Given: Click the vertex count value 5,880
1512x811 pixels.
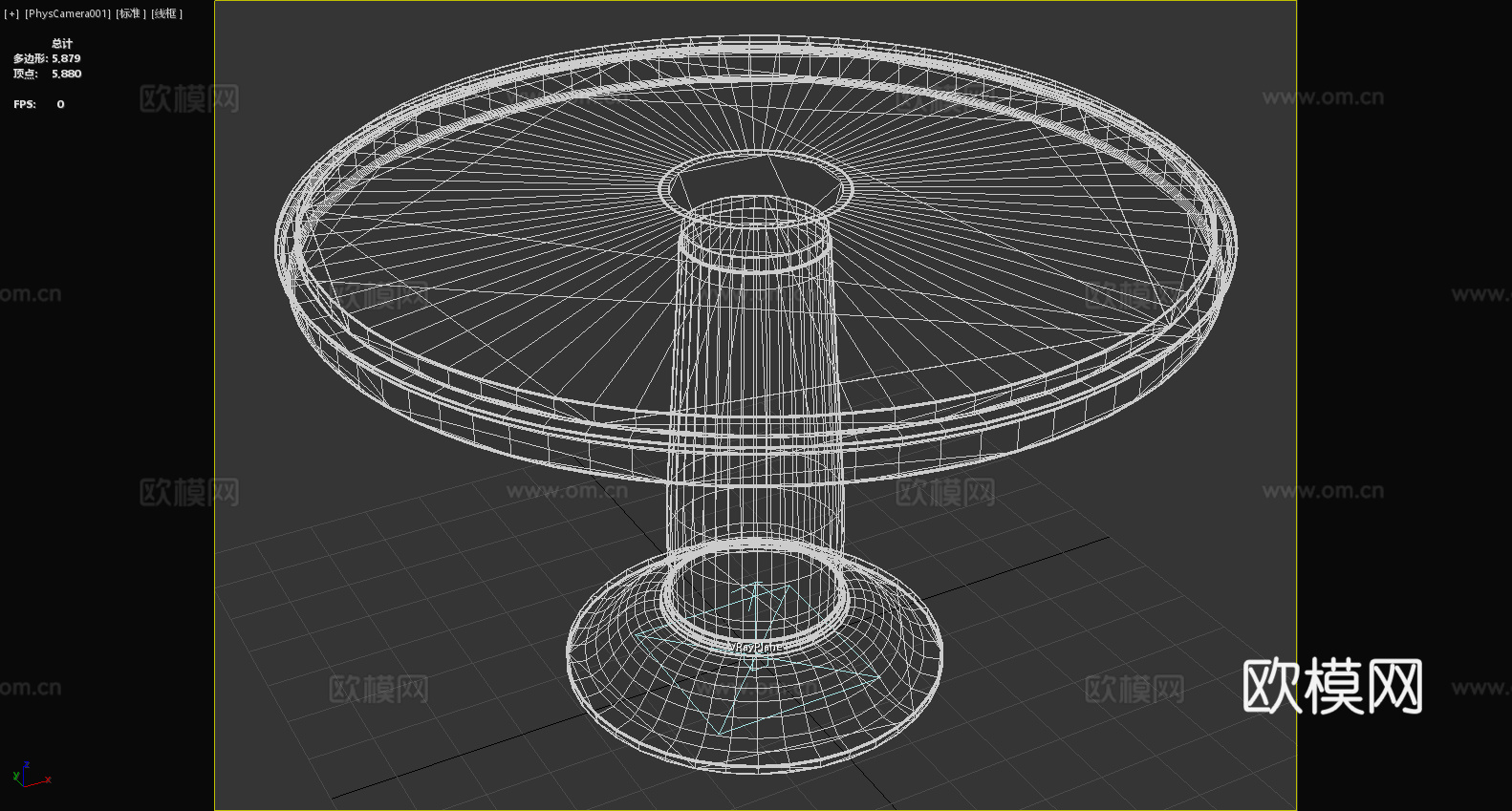Looking at the screenshot, I should tap(67, 74).
